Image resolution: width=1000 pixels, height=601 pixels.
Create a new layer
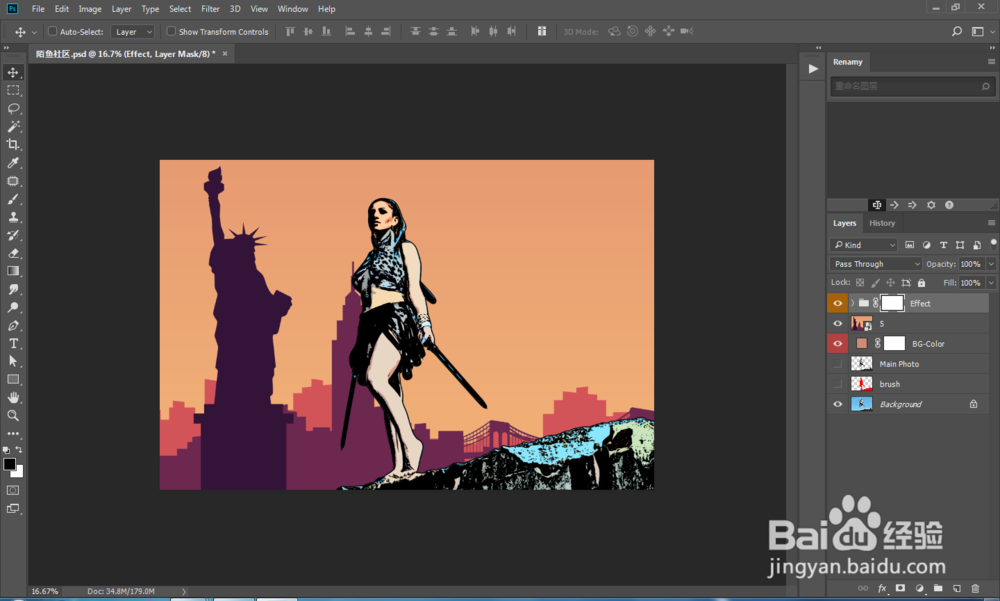[x=957, y=588]
